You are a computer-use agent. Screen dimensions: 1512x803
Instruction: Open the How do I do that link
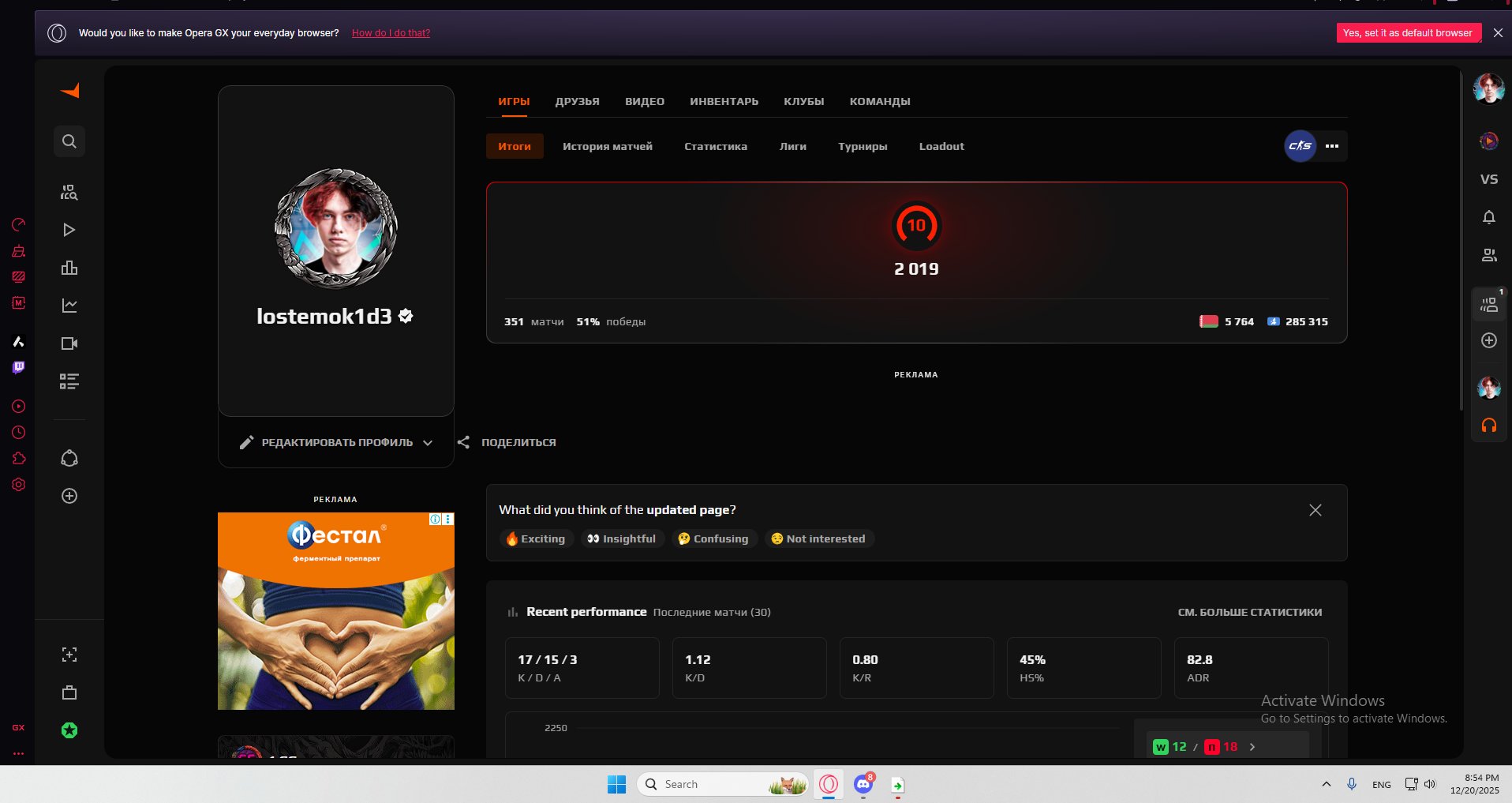coord(391,33)
